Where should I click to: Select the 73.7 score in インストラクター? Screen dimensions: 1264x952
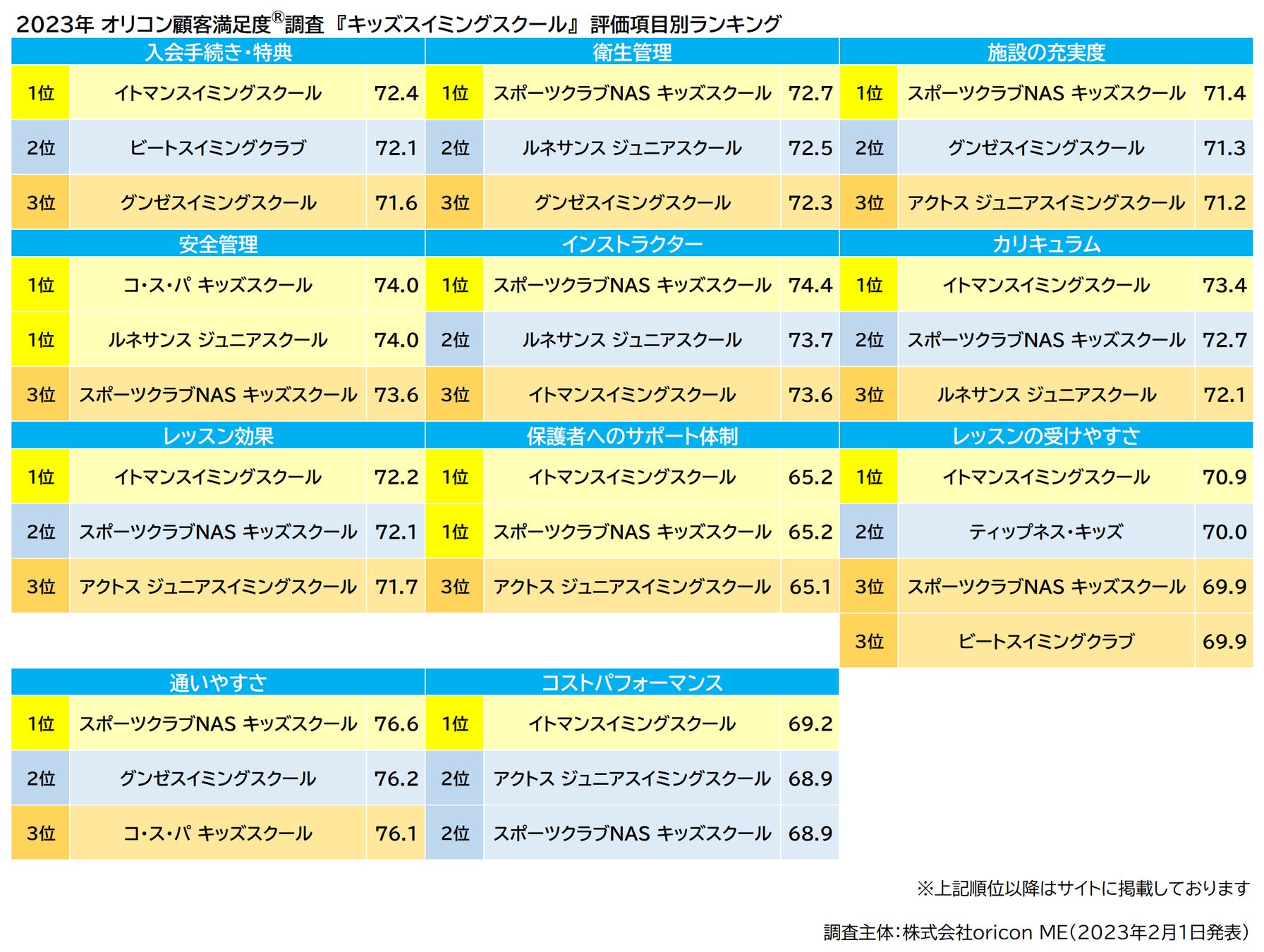[x=810, y=340]
